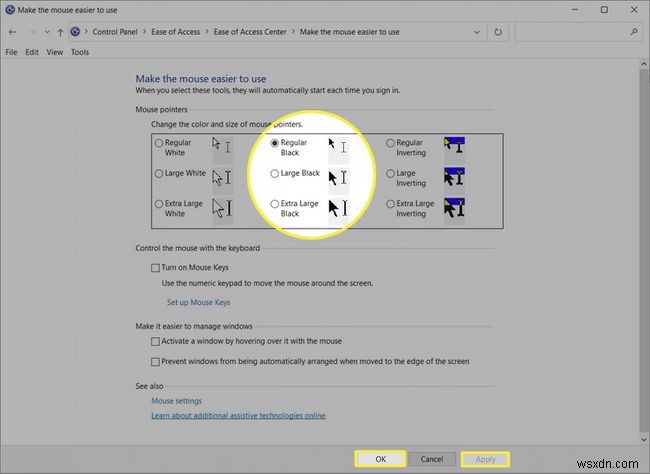Click the window title bar app icon
Image resolution: width=650 pixels, height=474 pixels.
10,10
